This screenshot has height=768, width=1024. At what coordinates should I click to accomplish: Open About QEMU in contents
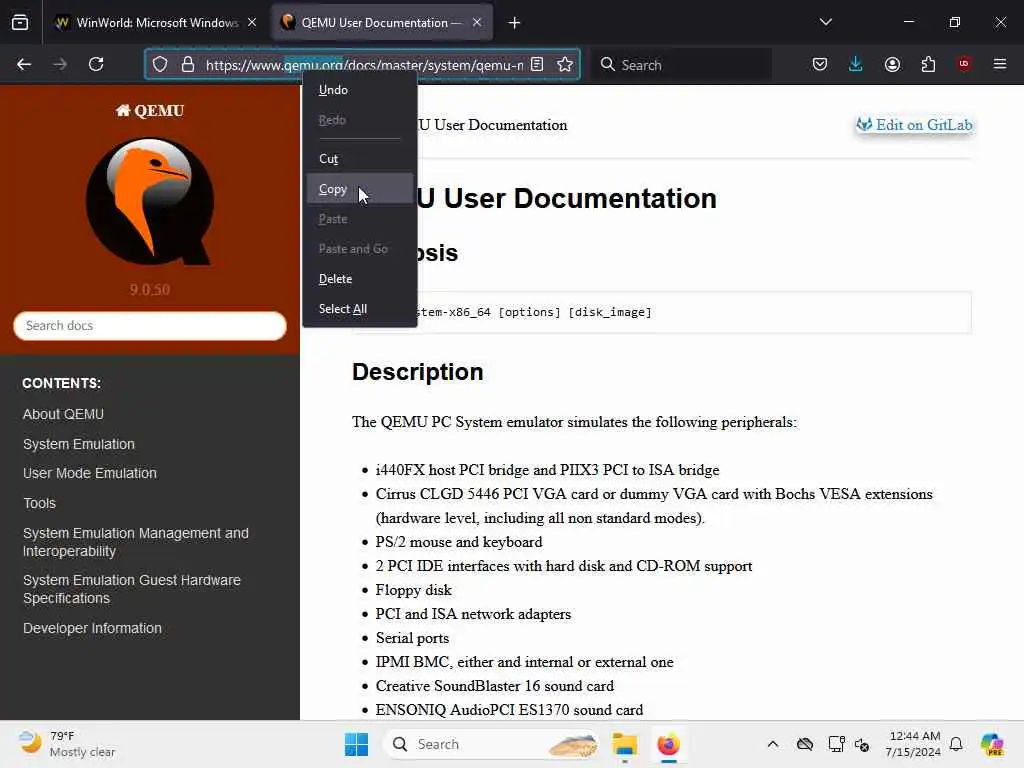(63, 414)
